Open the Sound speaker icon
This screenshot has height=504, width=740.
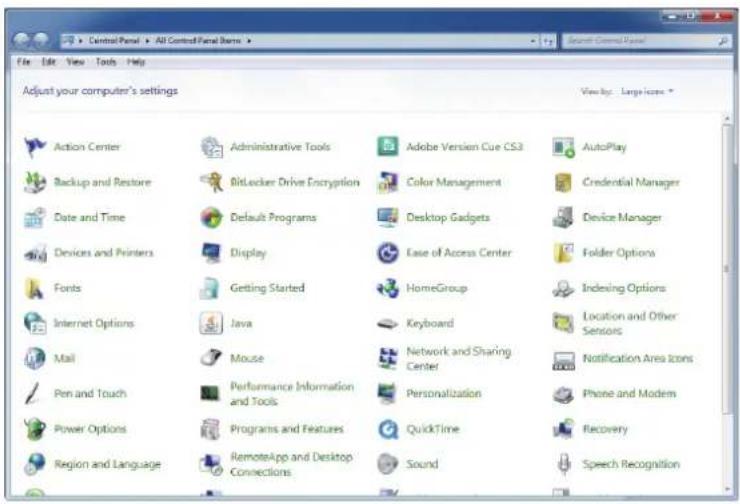coord(388,464)
